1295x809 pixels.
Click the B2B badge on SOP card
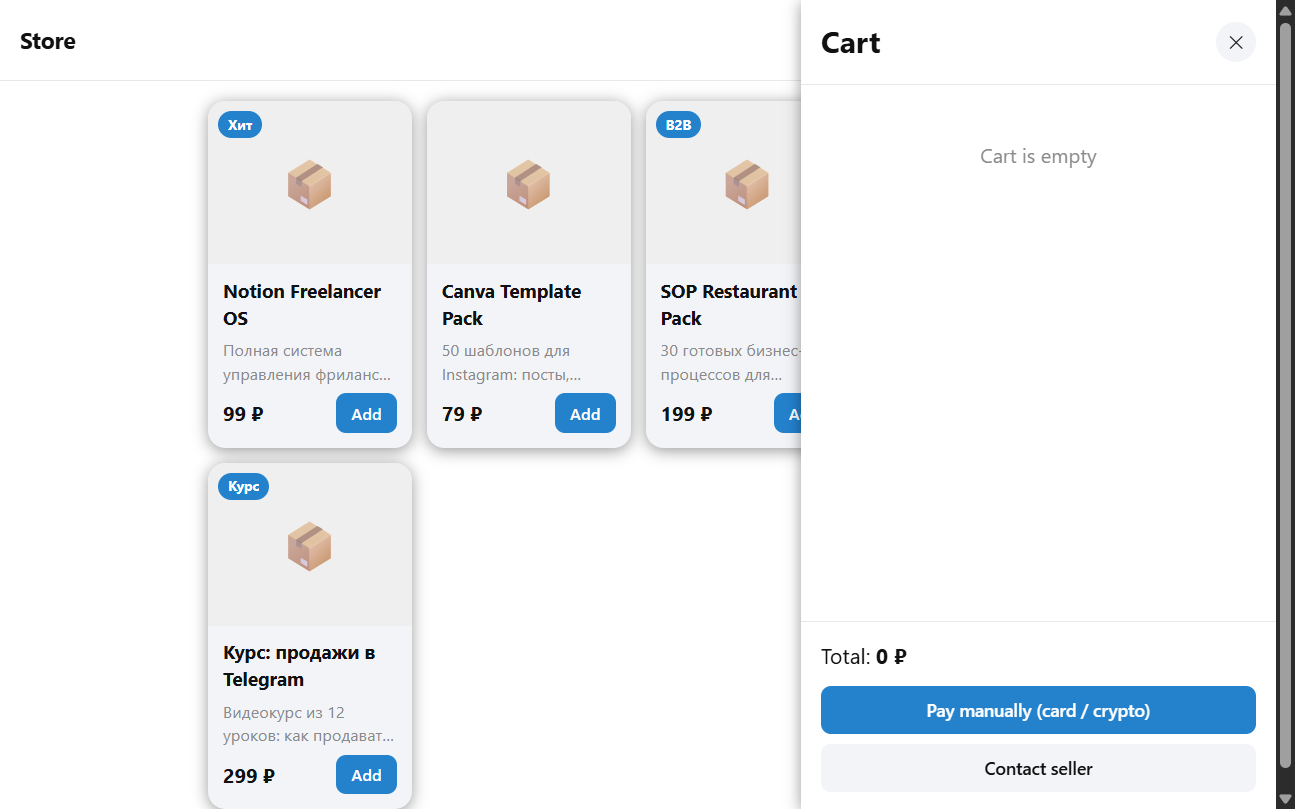[678, 125]
